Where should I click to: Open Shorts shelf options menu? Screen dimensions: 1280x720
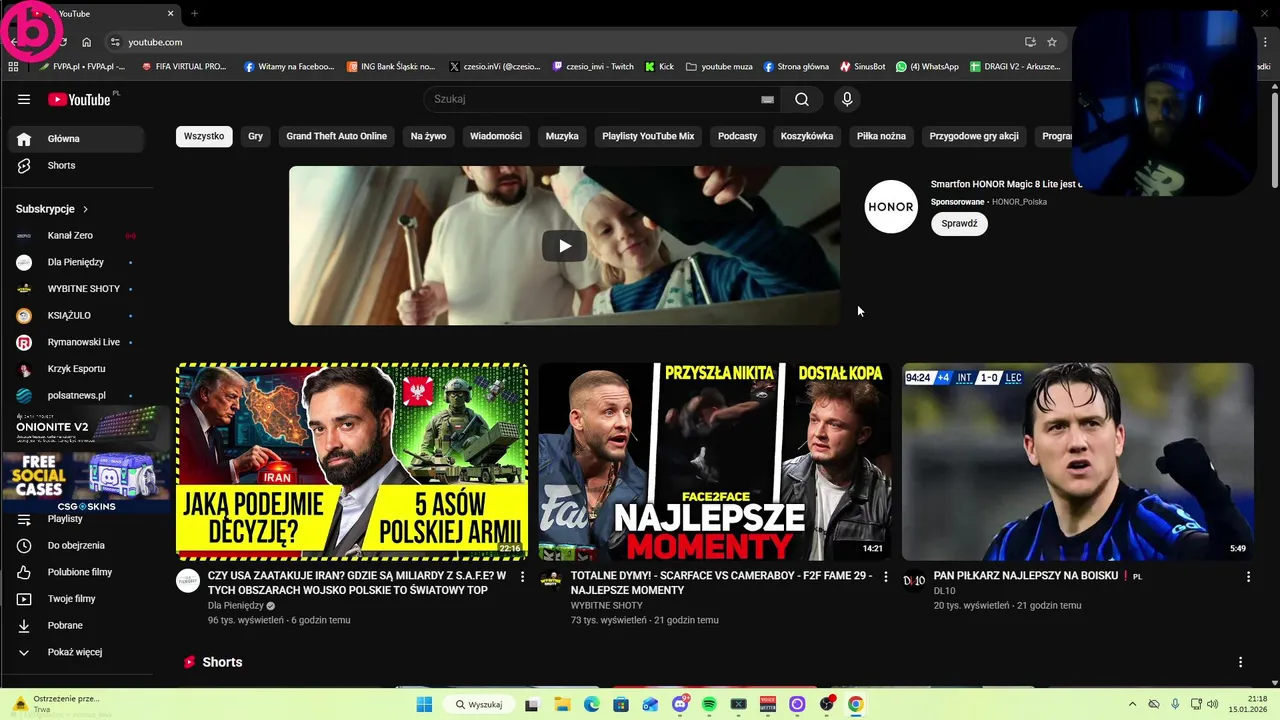[x=1240, y=662]
